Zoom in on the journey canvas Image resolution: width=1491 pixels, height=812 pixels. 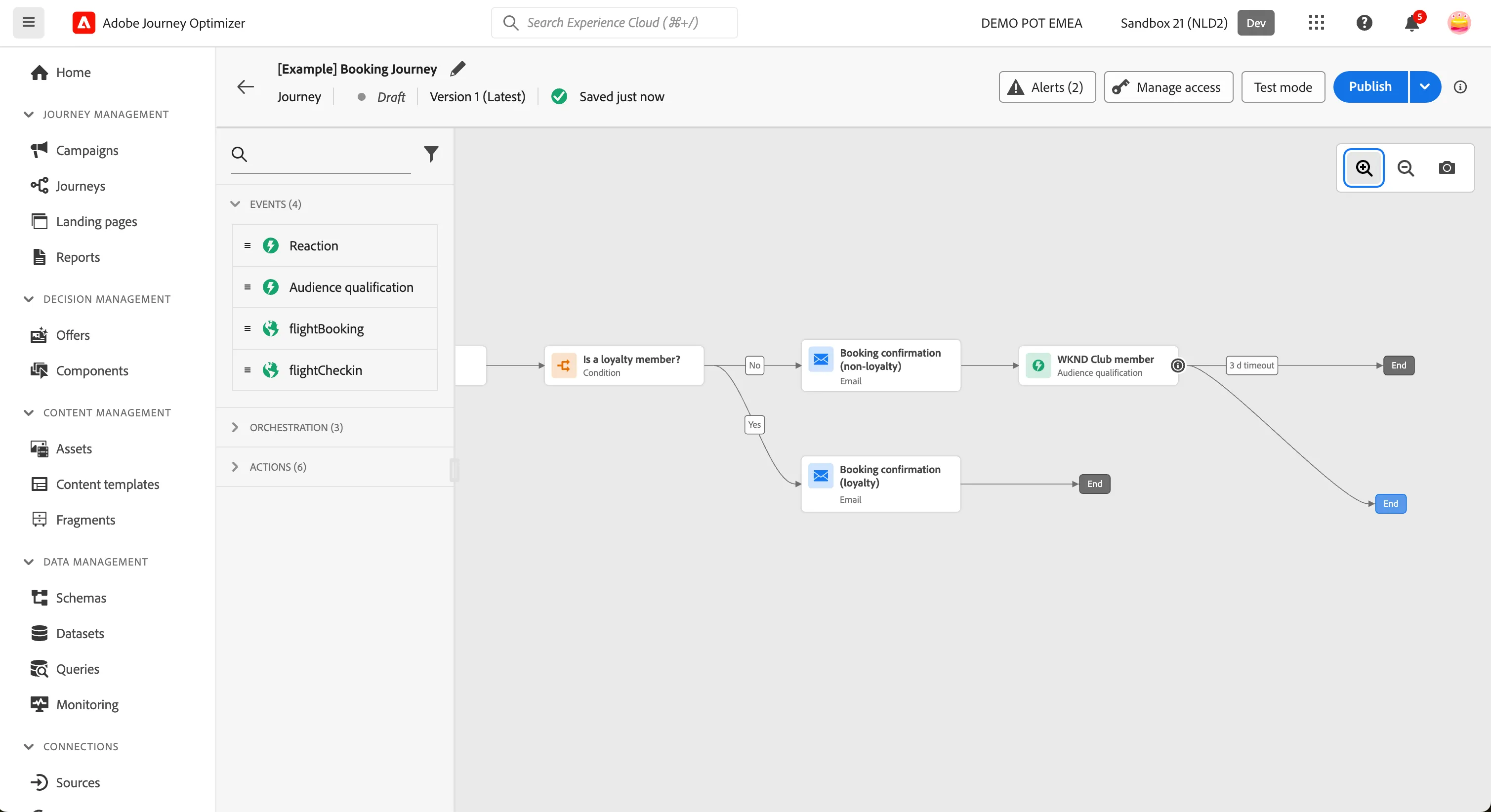[1364, 168]
